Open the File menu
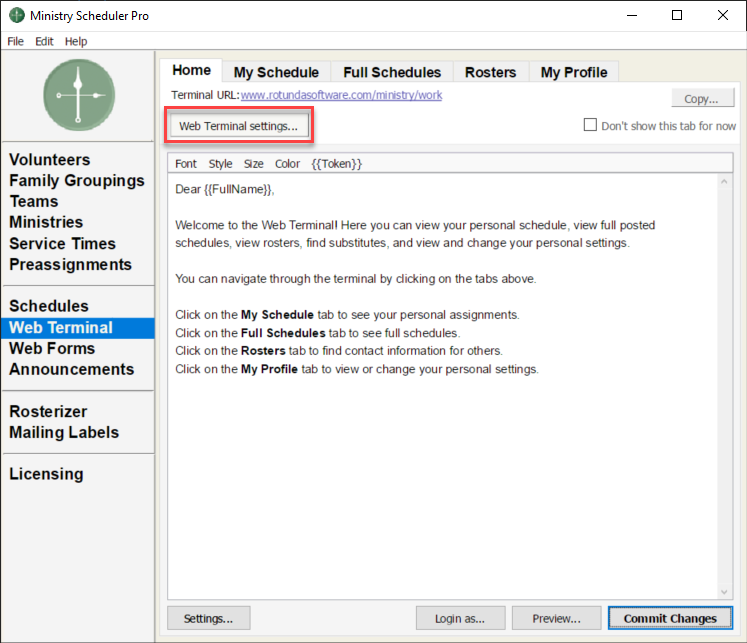The width and height of the screenshot is (747, 643). click(x=16, y=41)
